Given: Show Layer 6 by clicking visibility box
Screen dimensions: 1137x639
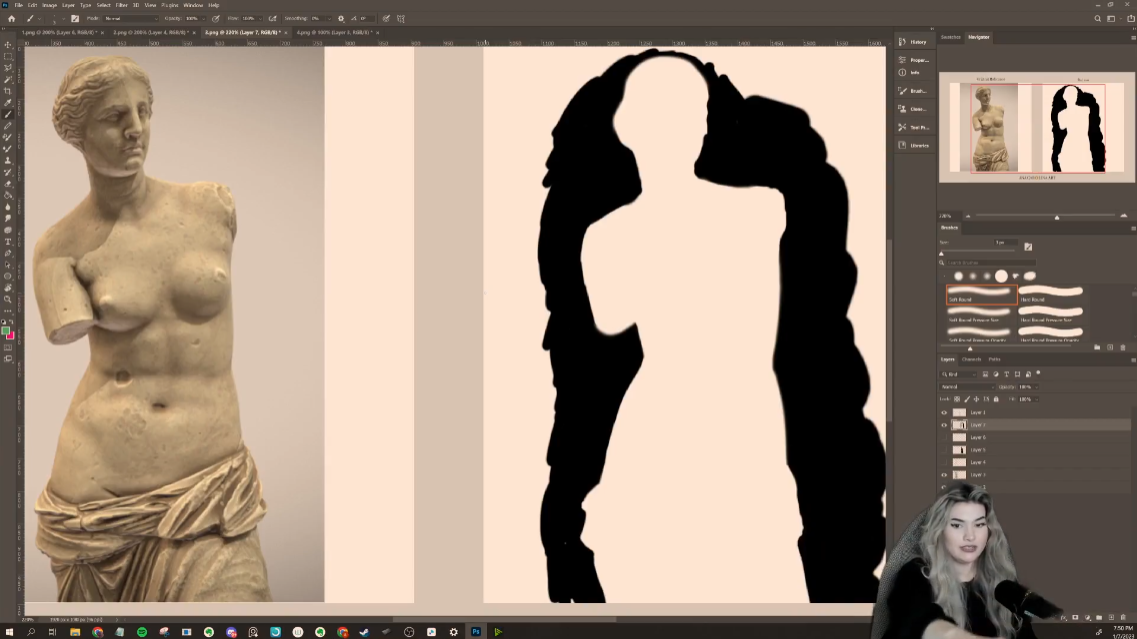Looking at the screenshot, I should click(944, 437).
